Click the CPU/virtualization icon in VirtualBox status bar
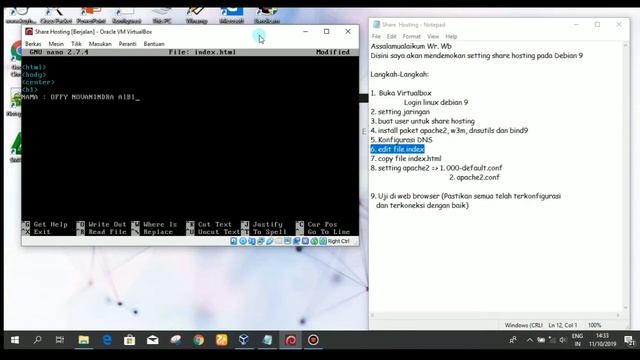This screenshot has height=360, width=640. (305, 241)
